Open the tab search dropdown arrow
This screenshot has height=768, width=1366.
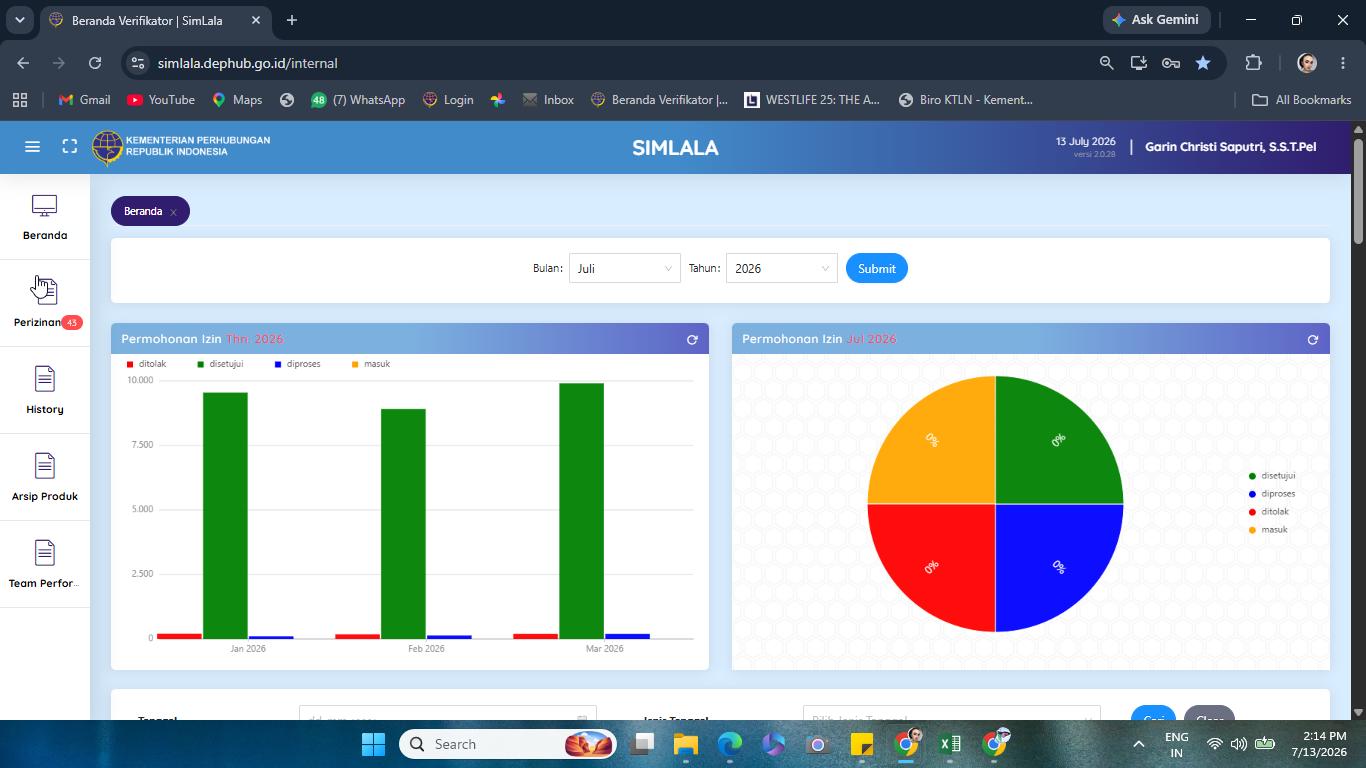click(x=19, y=20)
